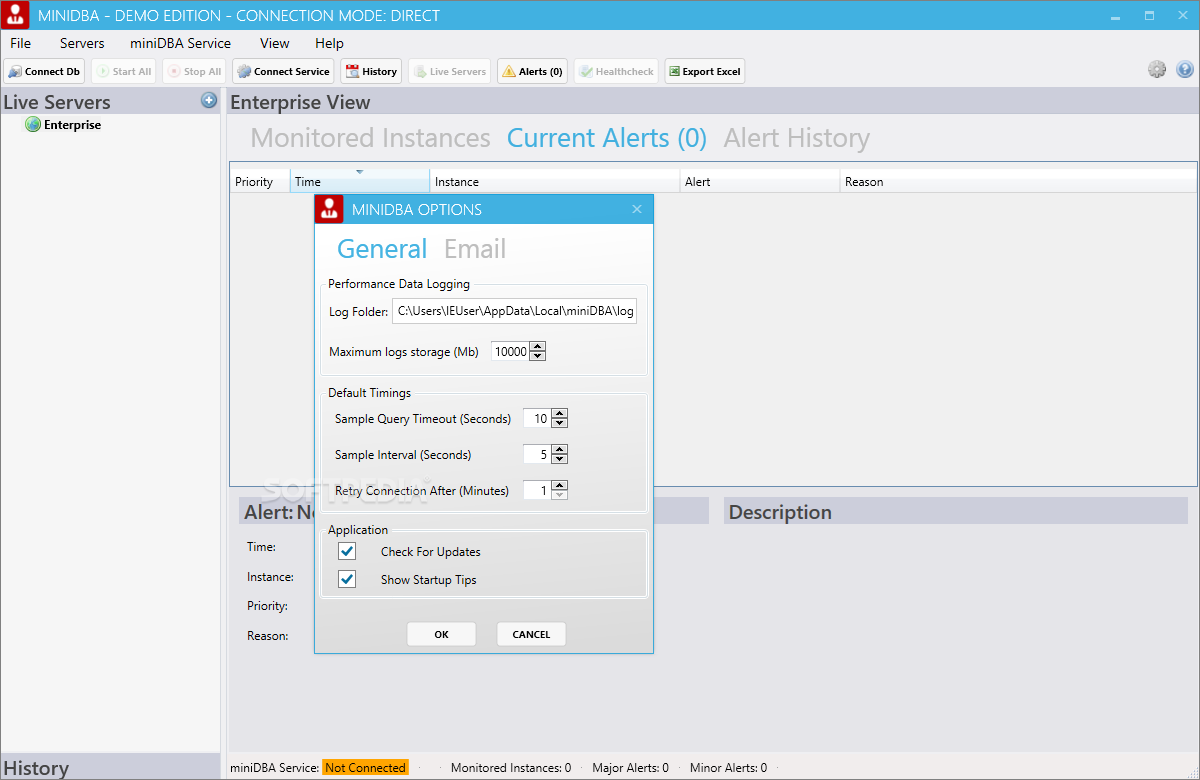
Task: Sort by the Alert column header
Action: (x=760, y=181)
